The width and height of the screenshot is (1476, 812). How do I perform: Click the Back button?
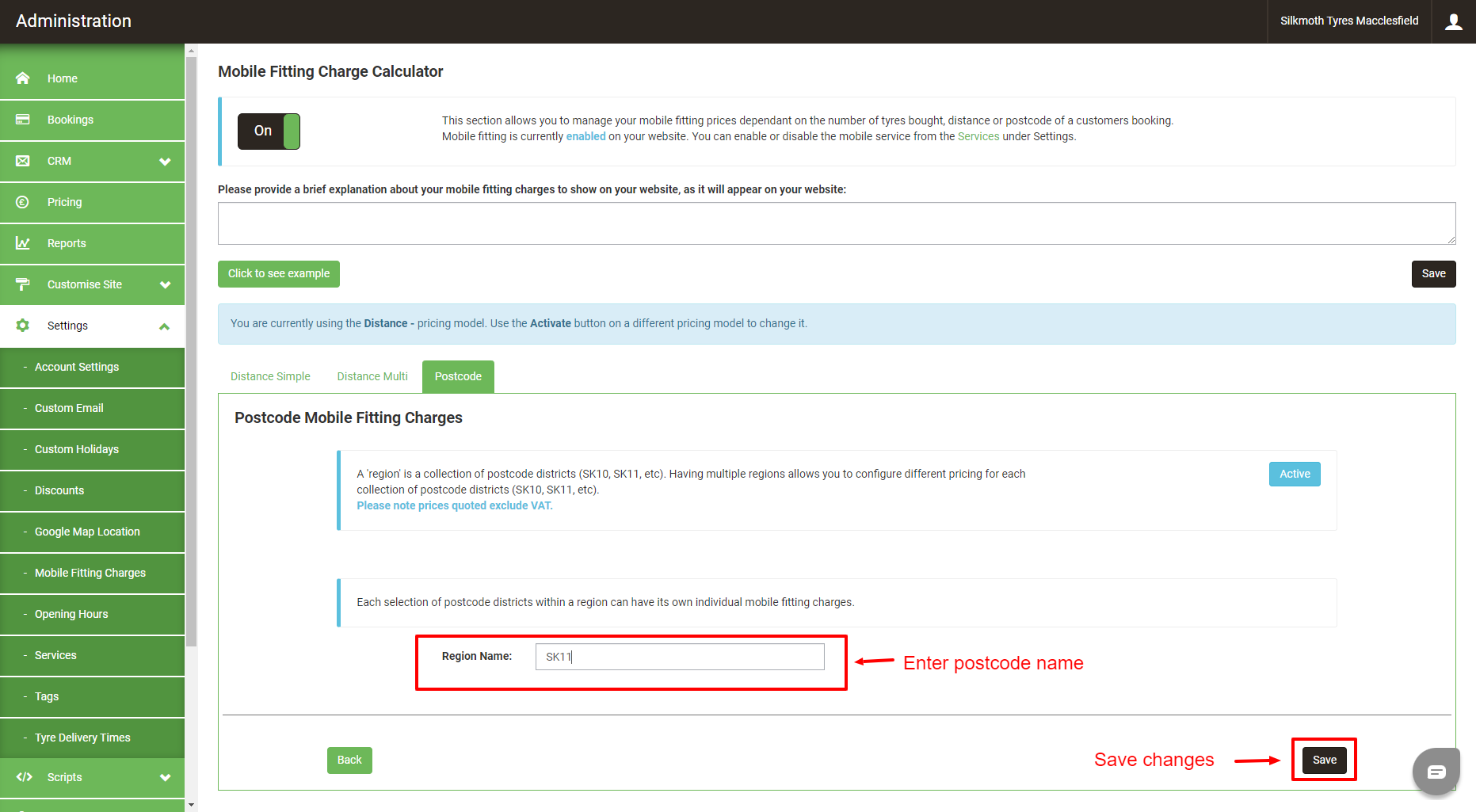point(349,761)
